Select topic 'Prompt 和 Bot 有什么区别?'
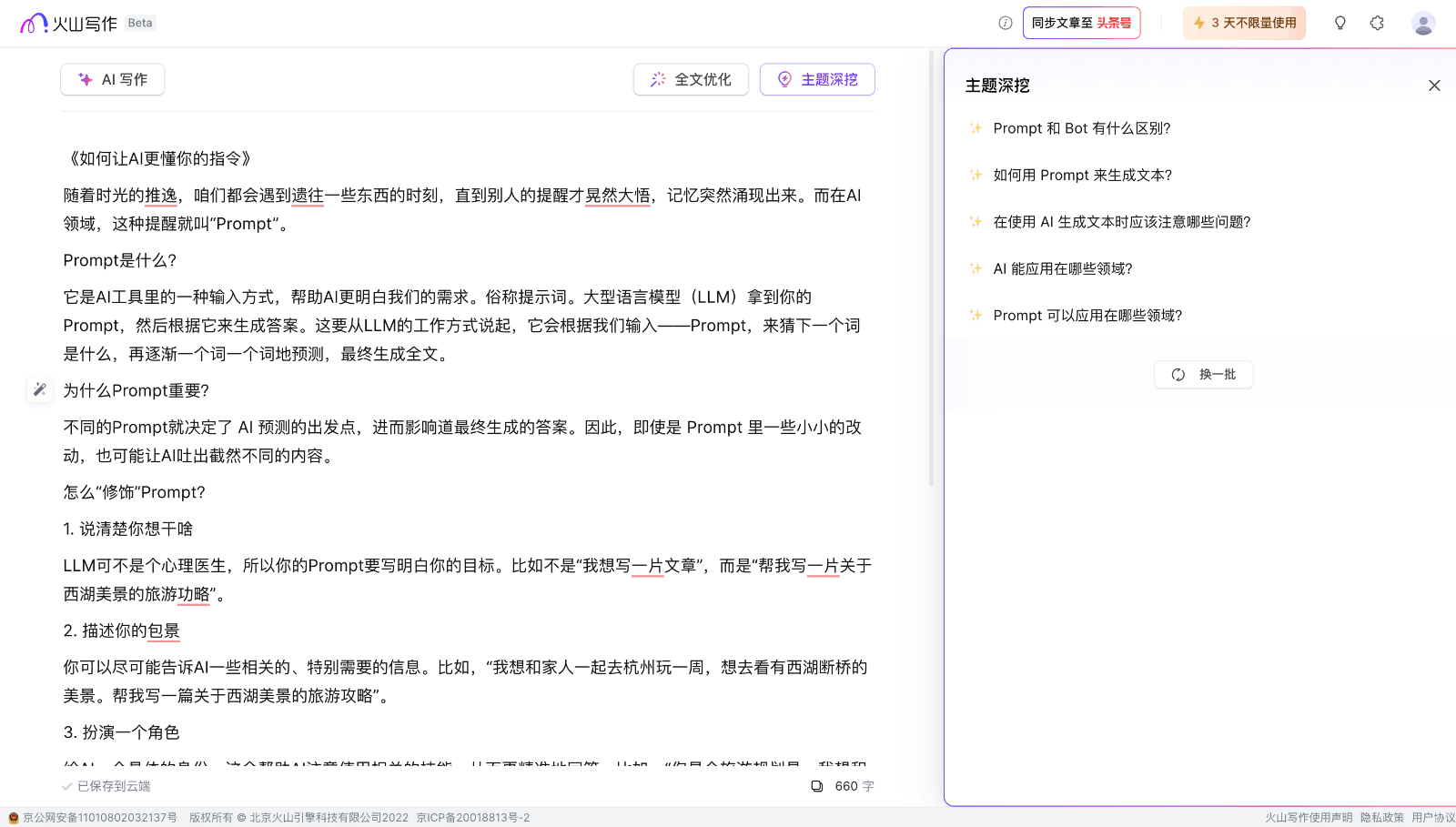This screenshot has height=827, width=1456. [x=1081, y=128]
